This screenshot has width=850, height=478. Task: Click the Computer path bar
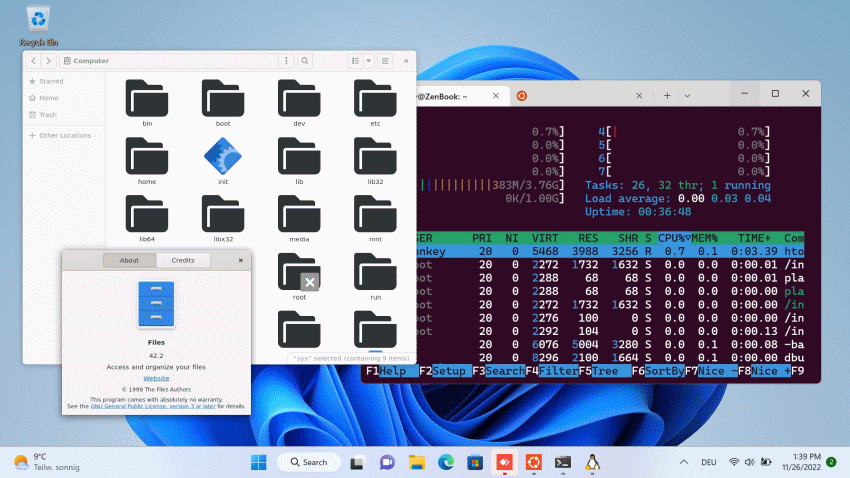click(169, 61)
